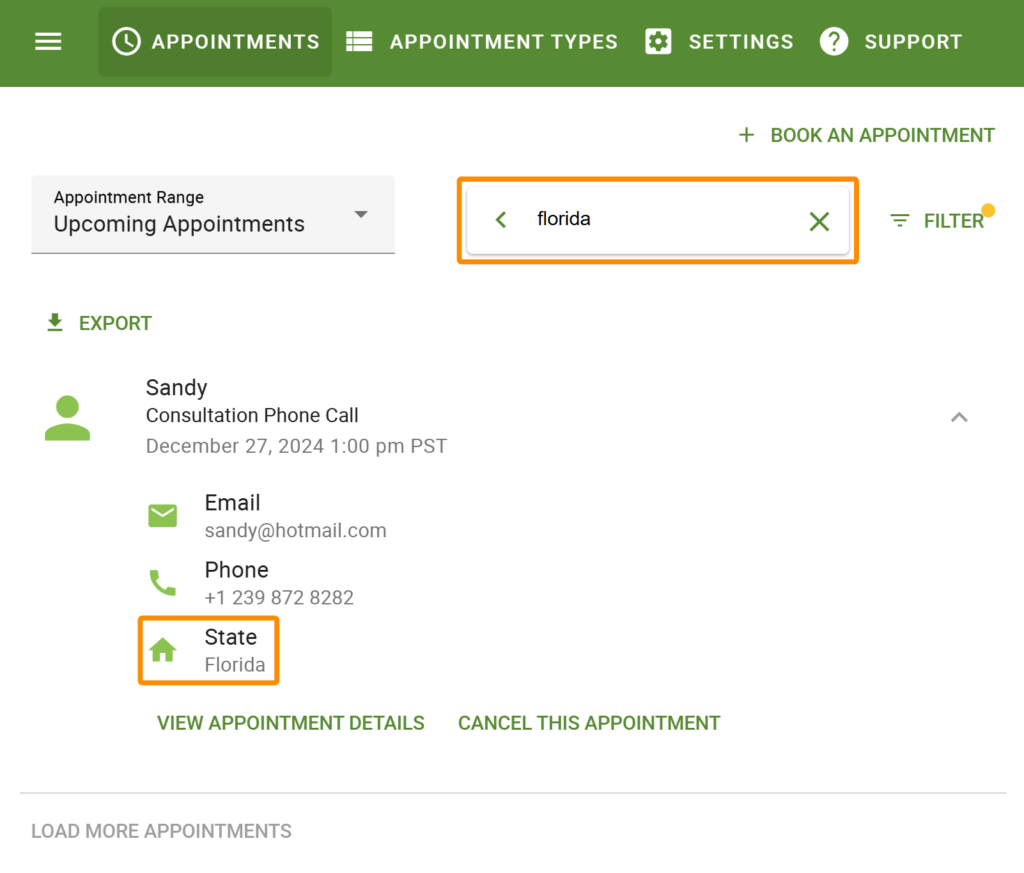
Task: Click the email envelope icon
Action: tap(163, 516)
